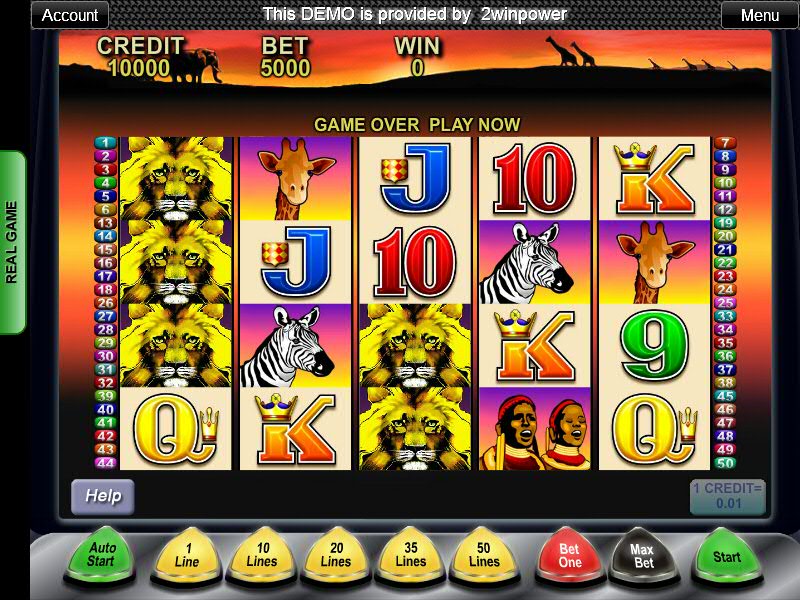800x600 pixels.
Task: Select the 50 Lines button
Action: tap(484, 557)
